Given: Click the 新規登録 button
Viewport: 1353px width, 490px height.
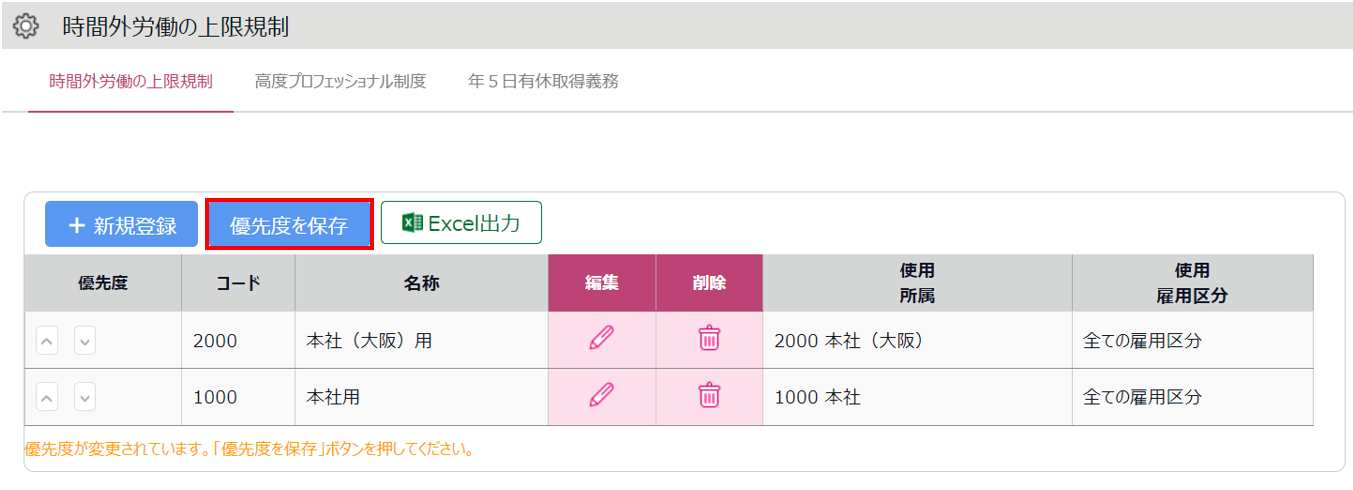Looking at the screenshot, I should coord(122,225).
